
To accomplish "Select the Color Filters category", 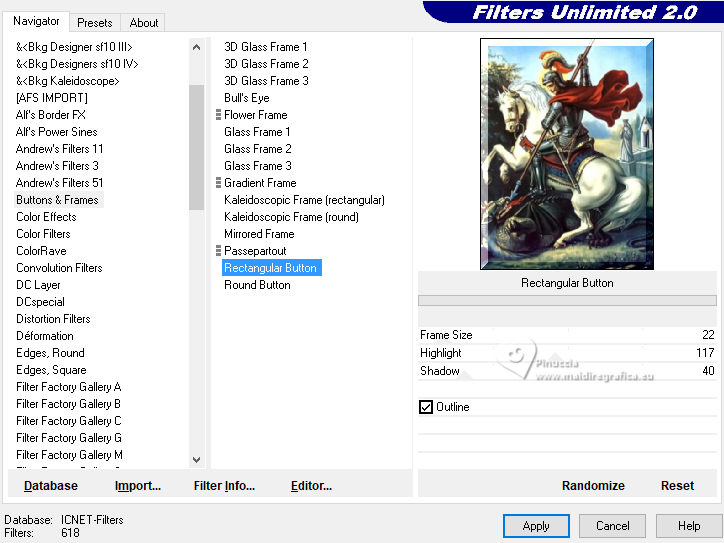I will (43, 234).
